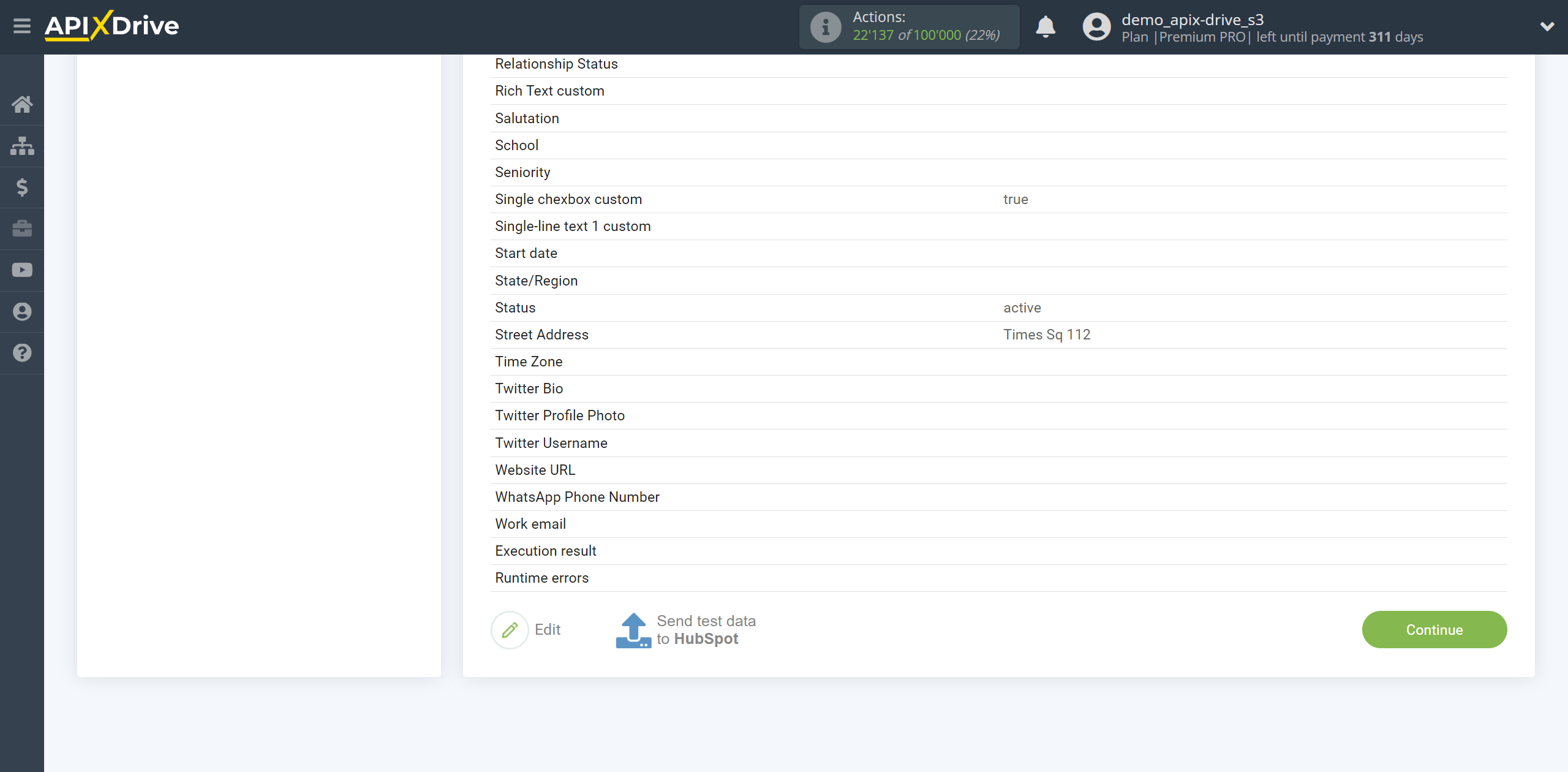Screen dimensions: 1568x772
Task: Select the Seniority row
Action: [x=999, y=172]
